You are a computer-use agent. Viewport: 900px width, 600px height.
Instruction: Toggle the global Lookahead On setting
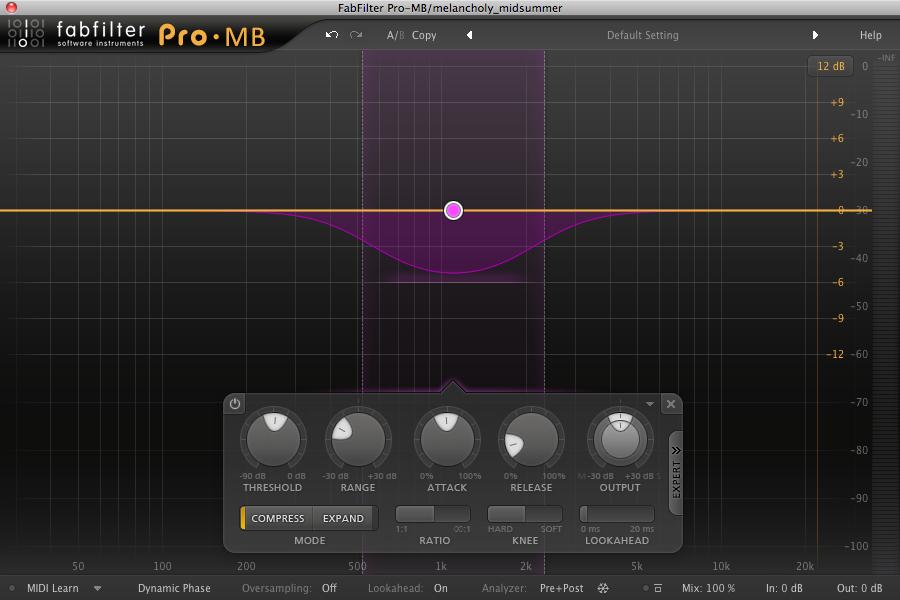pyautogui.click(x=440, y=588)
